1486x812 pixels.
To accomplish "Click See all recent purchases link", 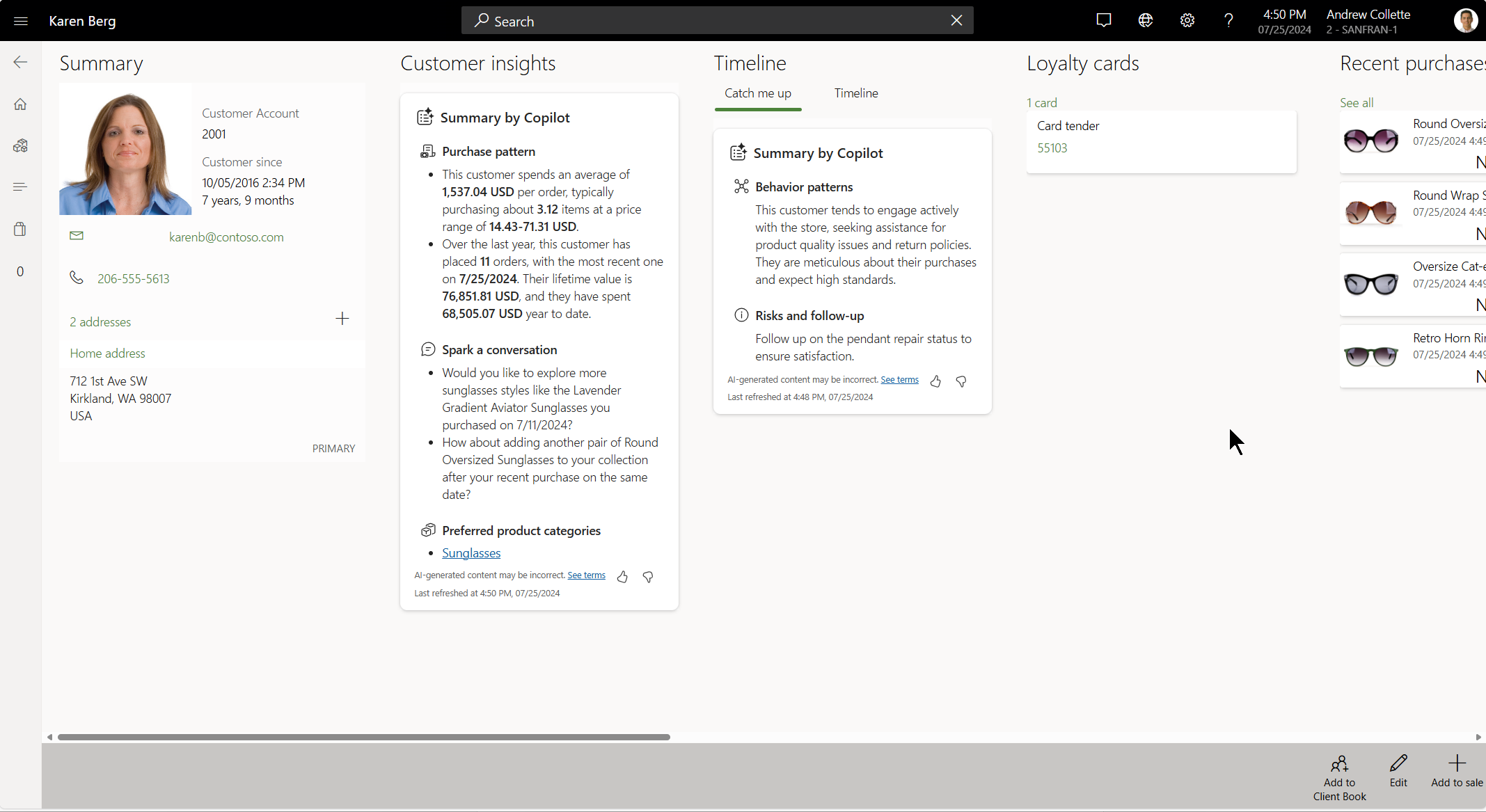I will (1356, 101).
